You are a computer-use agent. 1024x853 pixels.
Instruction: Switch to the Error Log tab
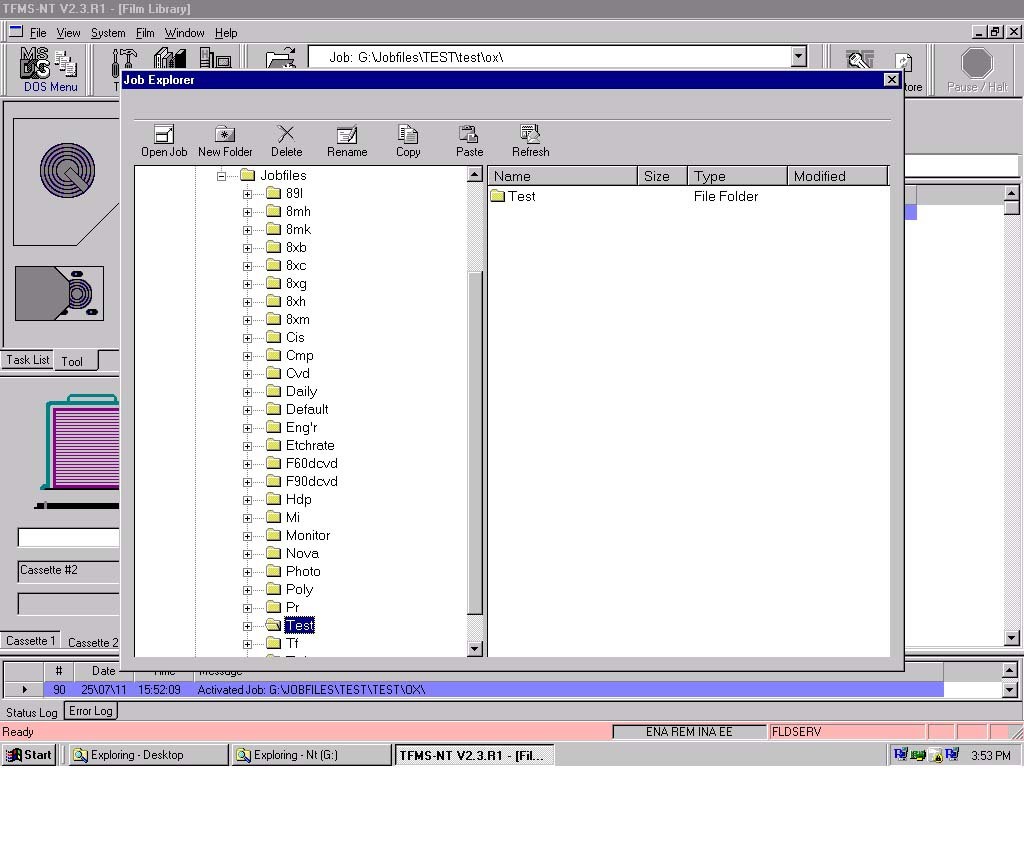pos(91,711)
